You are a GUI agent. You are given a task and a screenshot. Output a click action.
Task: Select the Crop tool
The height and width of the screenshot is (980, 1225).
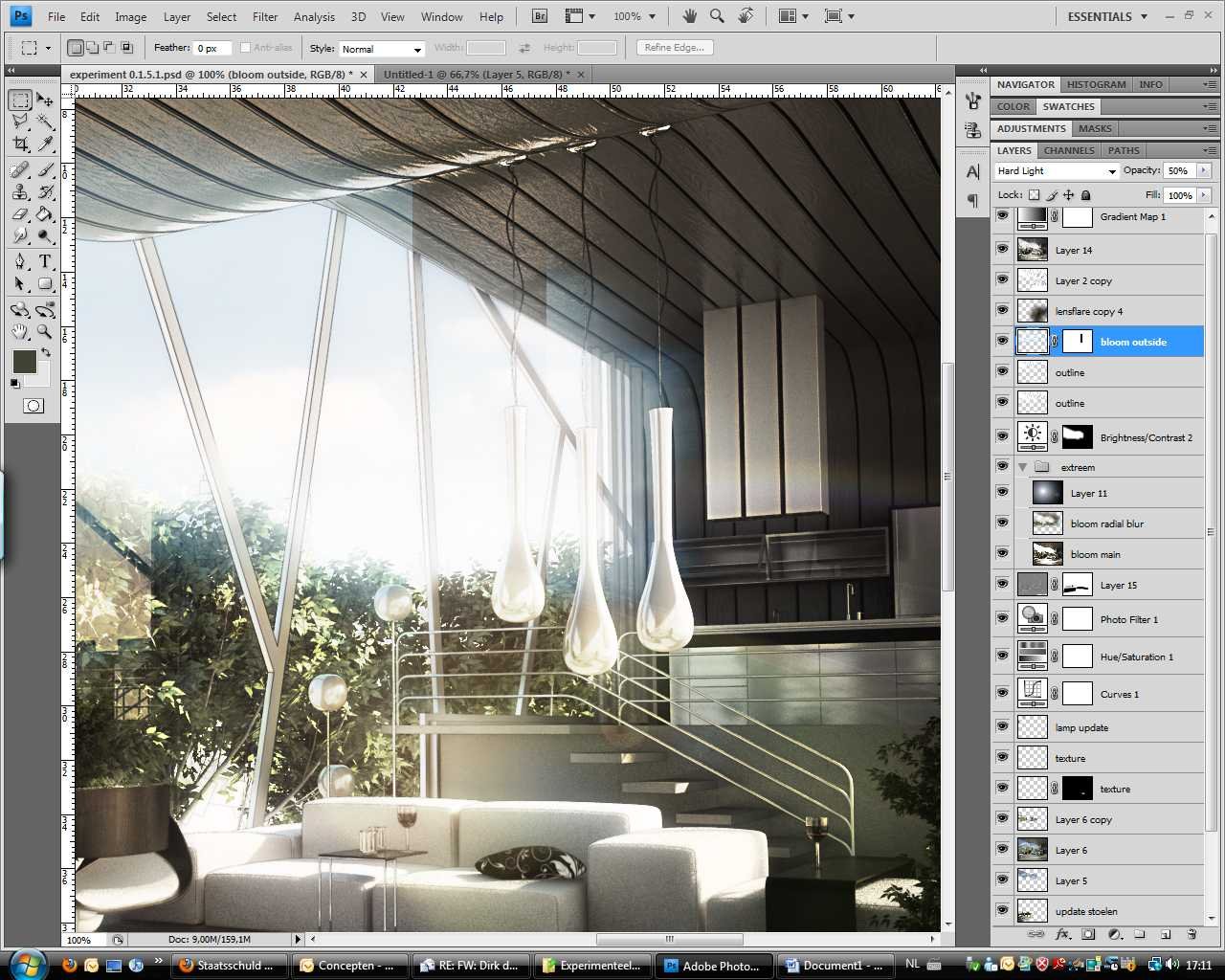20,145
